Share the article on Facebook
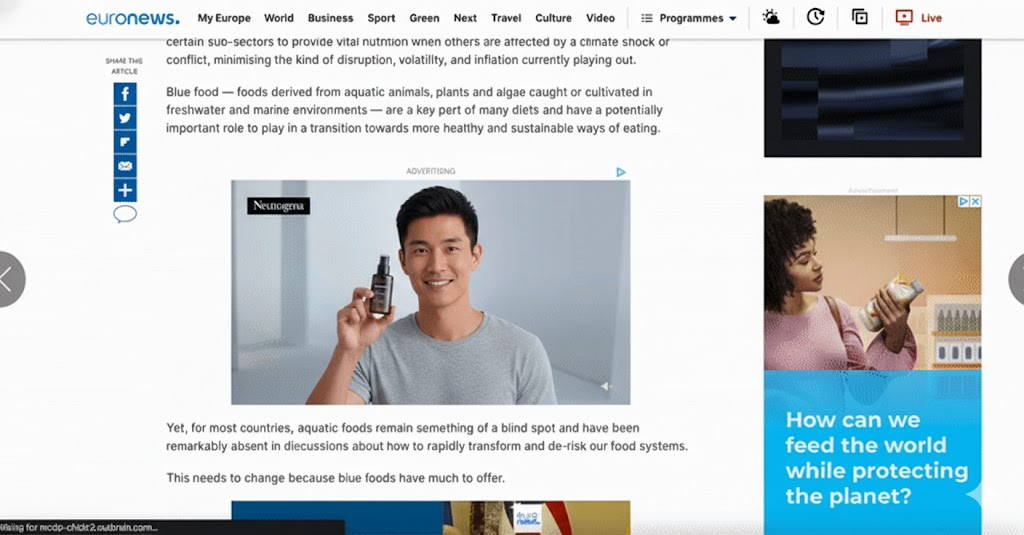Image resolution: width=1024 pixels, height=535 pixels. [x=125, y=94]
